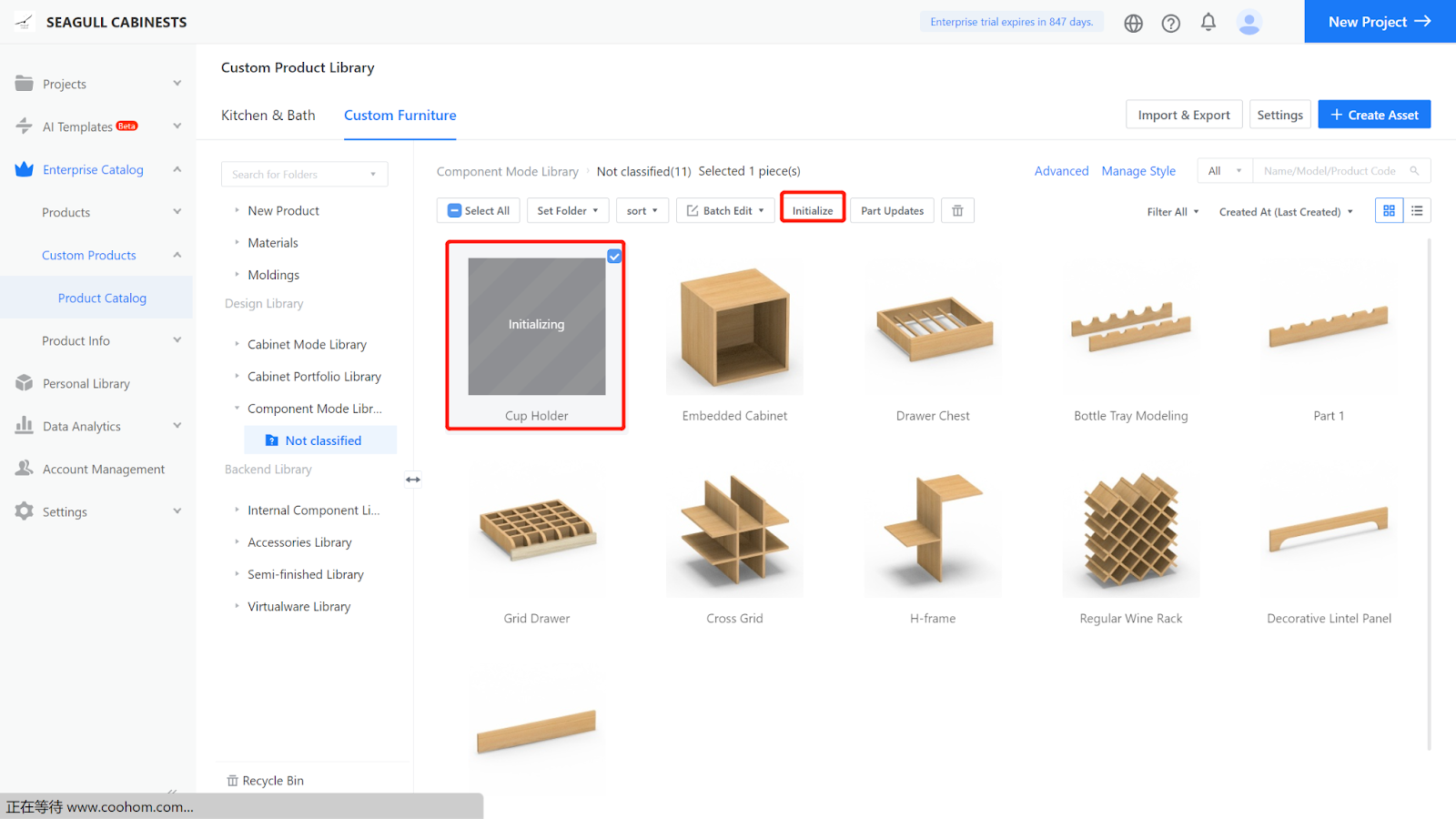The height and width of the screenshot is (819, 1456).
Task: Click the user profile avatar
Action: tap(1249, 23)
